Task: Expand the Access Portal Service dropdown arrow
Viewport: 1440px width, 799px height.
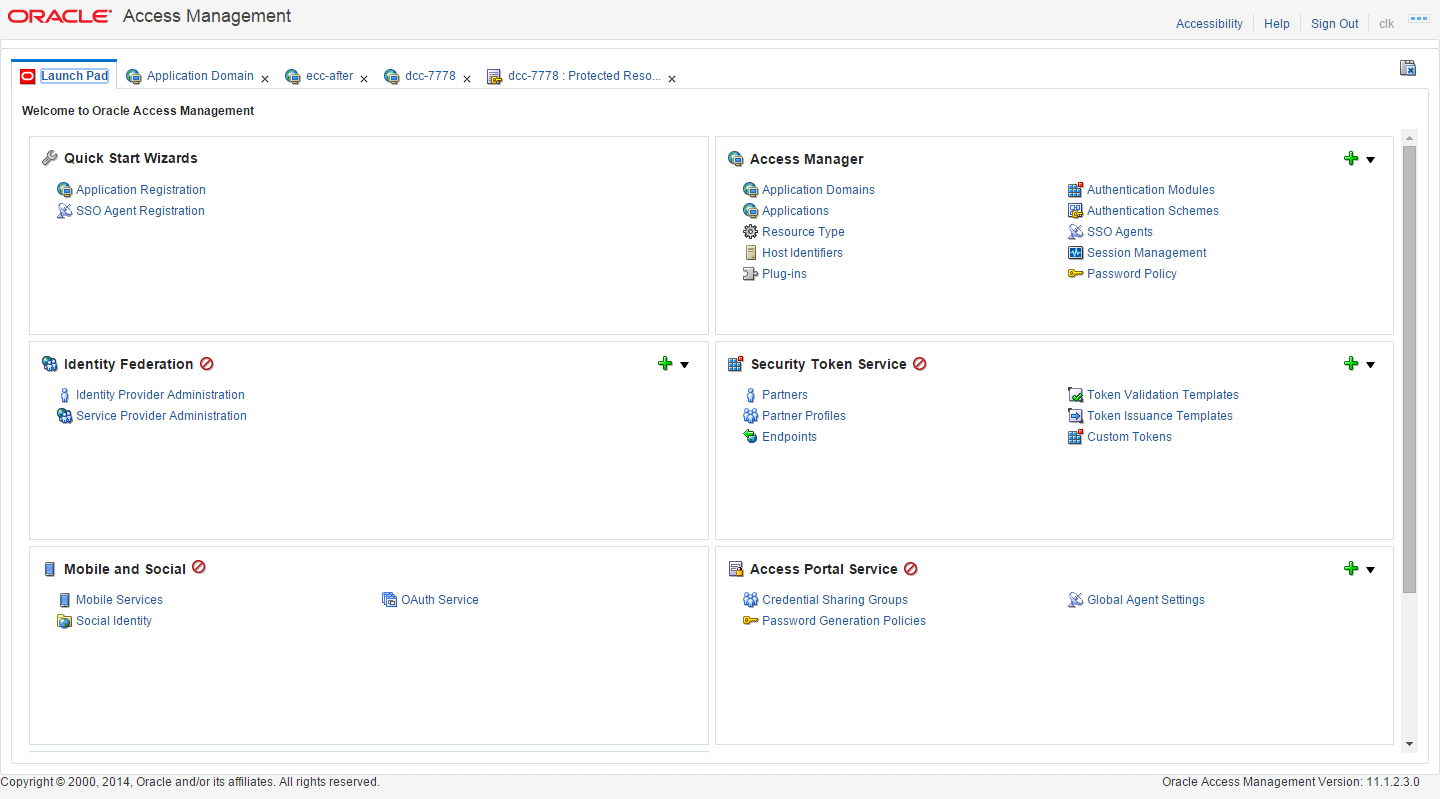Action: [x=1371, y=570]
